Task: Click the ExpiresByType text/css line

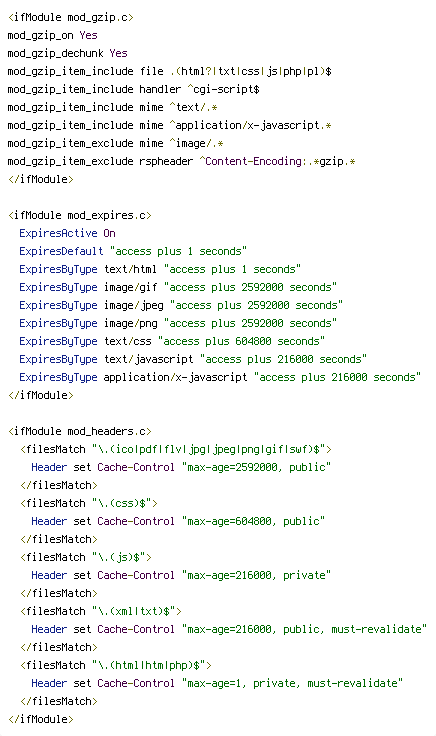Action: 172,341
